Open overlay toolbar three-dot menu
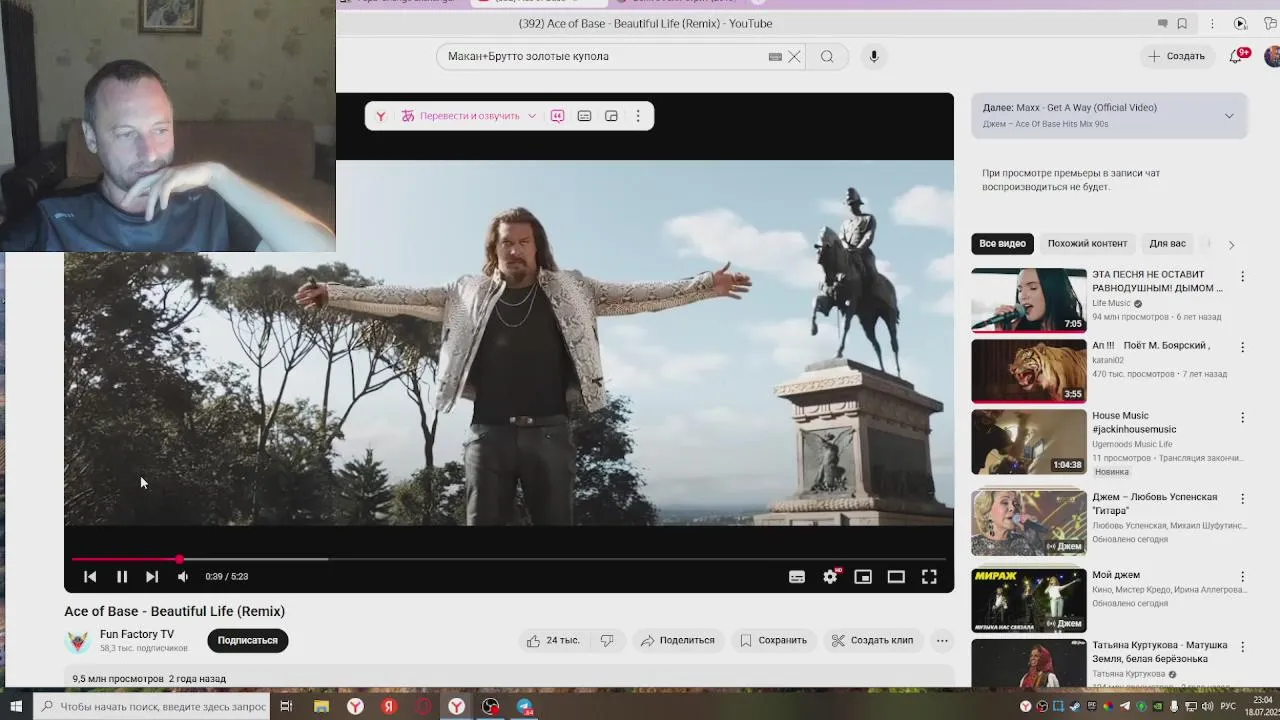This screenshot has width=1280, height=720. tap(638, 116)
